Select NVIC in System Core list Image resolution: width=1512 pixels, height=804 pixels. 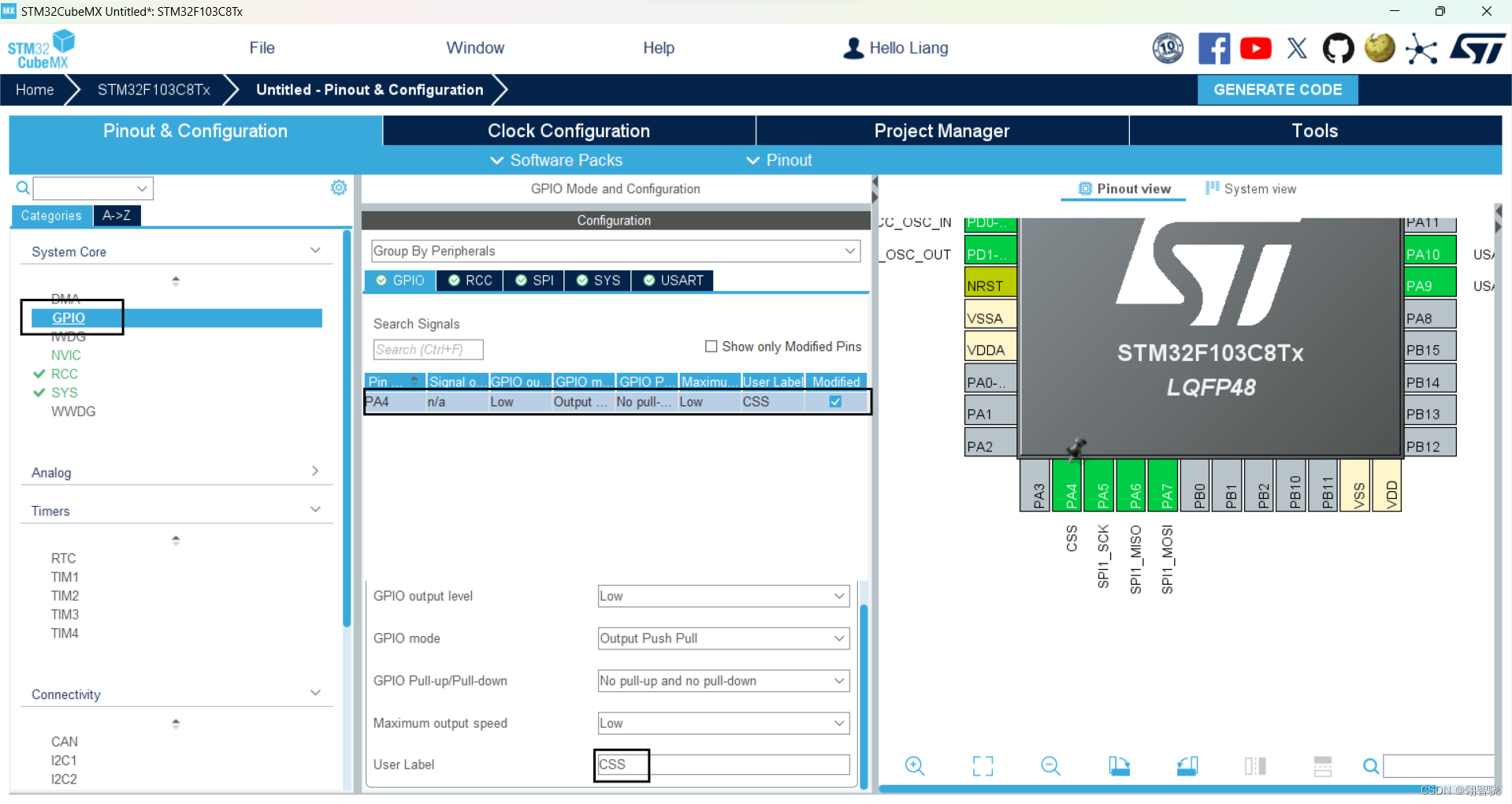pos(65,355)
